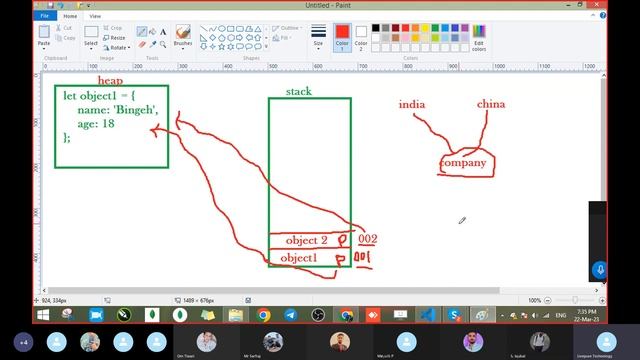This screenshot has height=360, width=640.
Task: Select the Text tool letter A
Action: coord(163,32)
